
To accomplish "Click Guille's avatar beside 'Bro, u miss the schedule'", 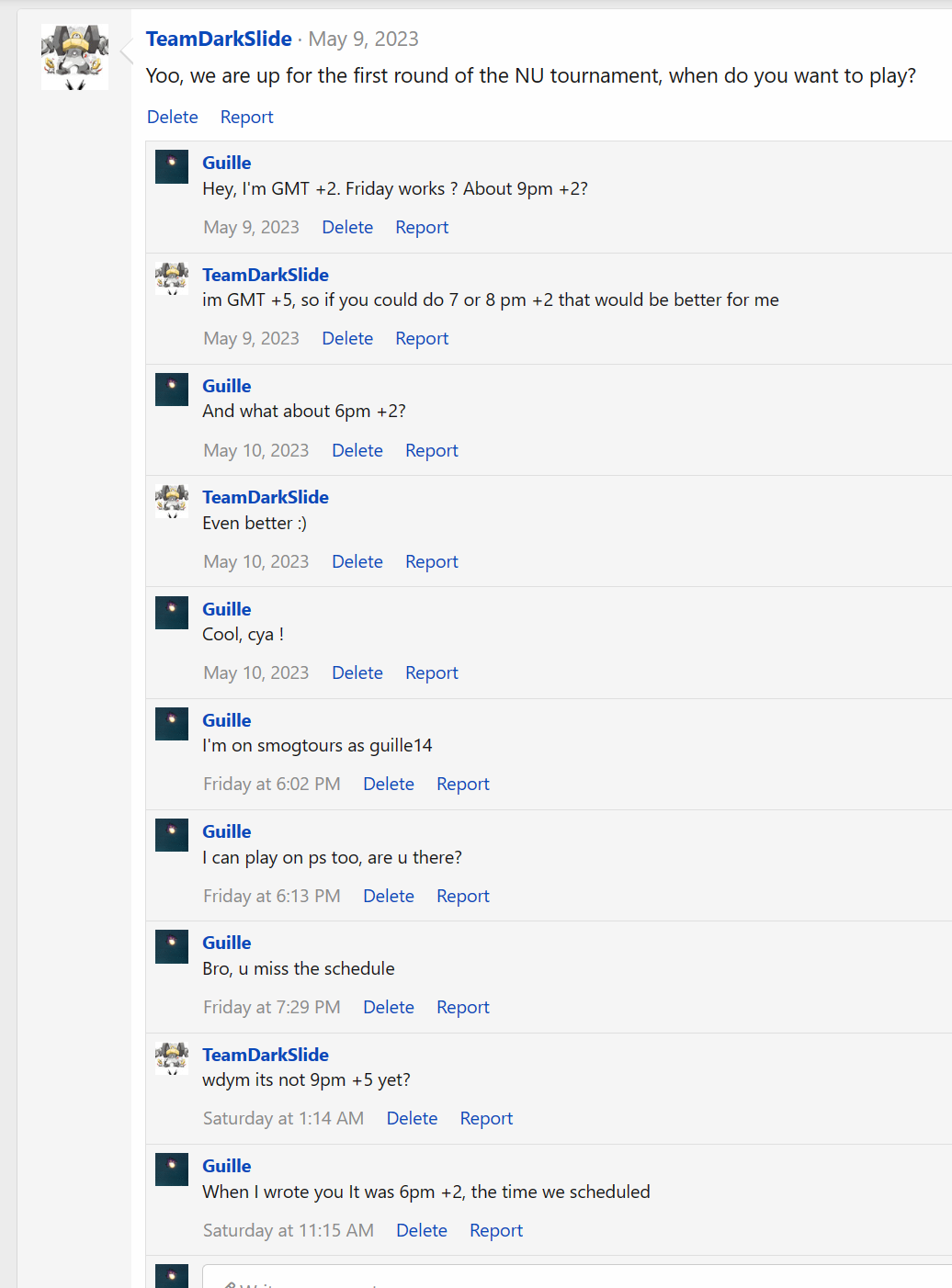I will 172,947.
